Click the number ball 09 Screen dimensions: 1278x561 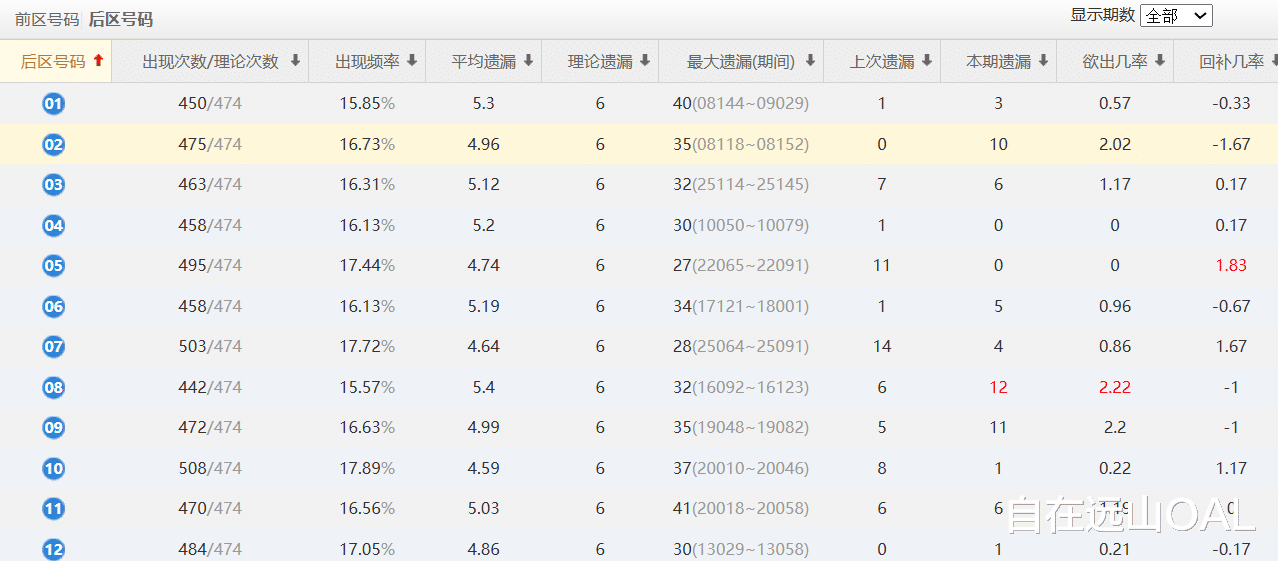[x=54, y=428]
